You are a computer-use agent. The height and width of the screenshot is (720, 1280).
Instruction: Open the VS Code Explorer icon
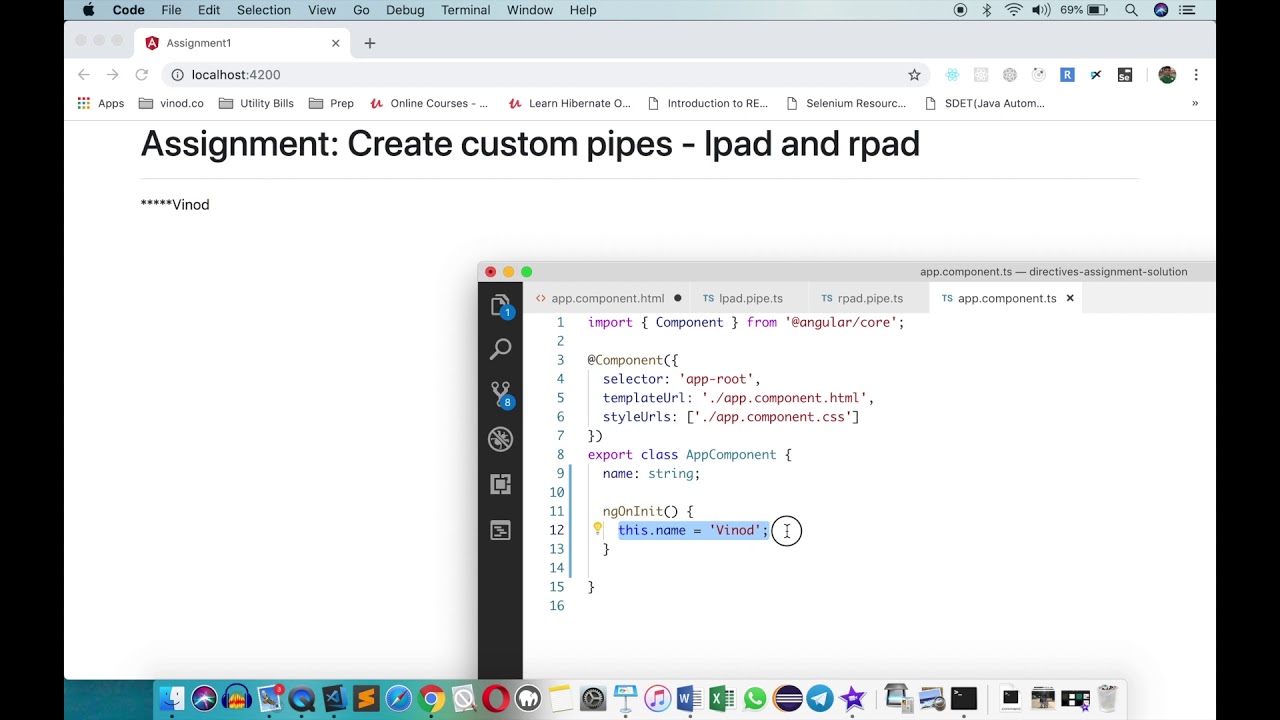tap(501, 306)
